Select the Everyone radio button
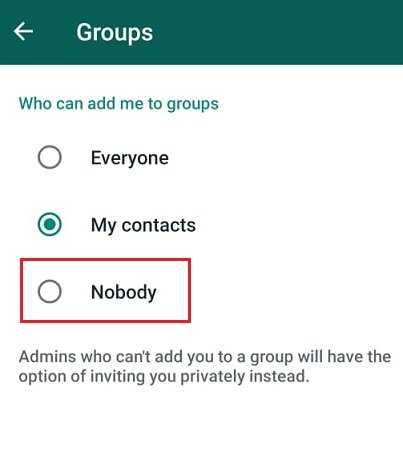The height and width of the screenshot is (463, 403). [49, 157]
